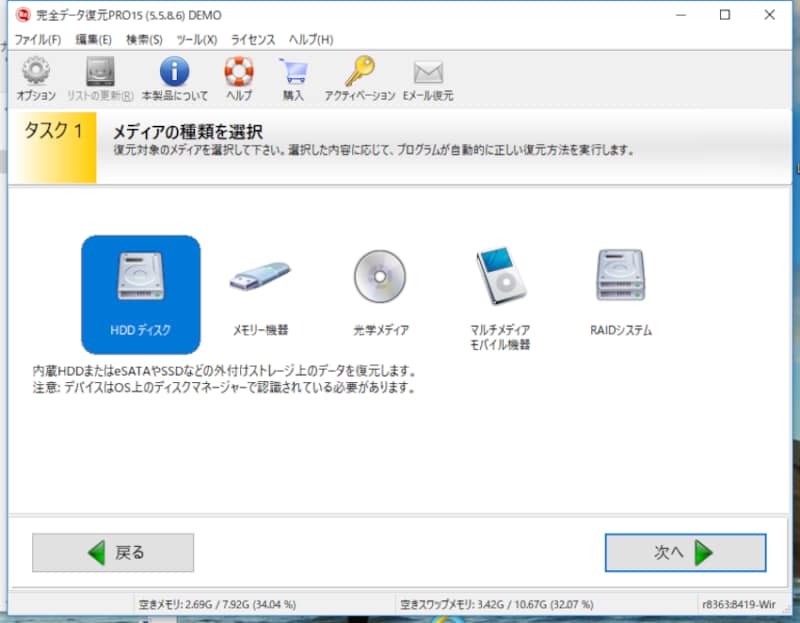The height and width of the screenshot is (623, 800).
Task: Click the 内蔵HDDまたはeSATA description line
Action: (224, 370)
